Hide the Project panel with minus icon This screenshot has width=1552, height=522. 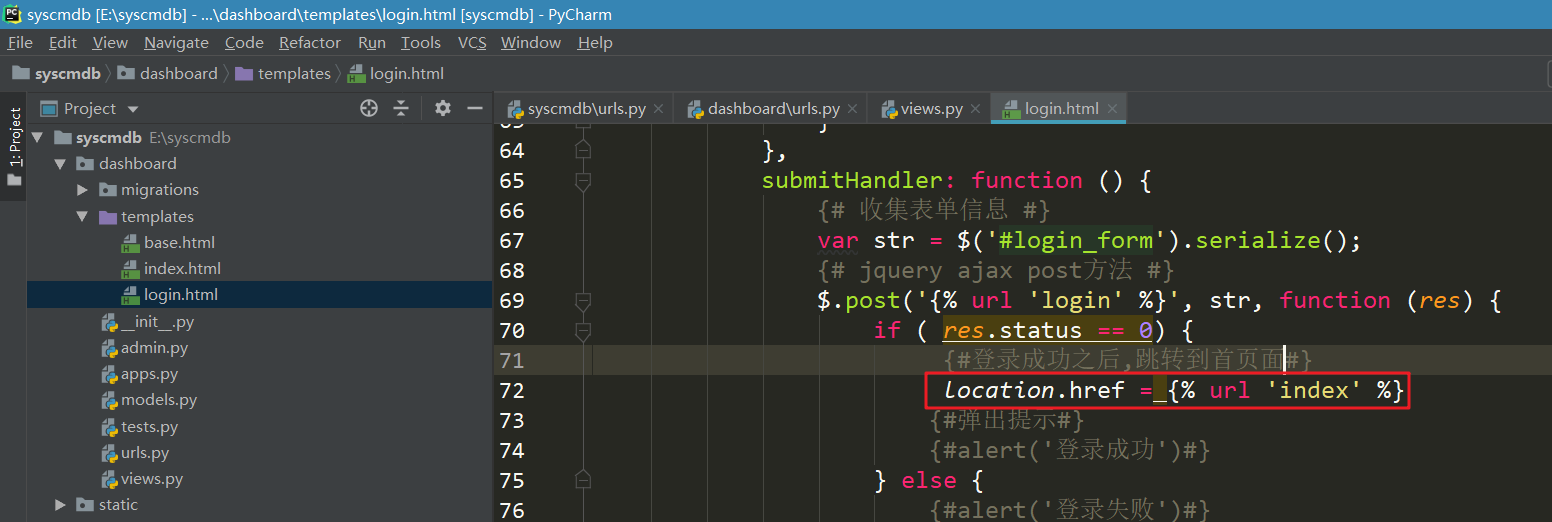point(475,108)
